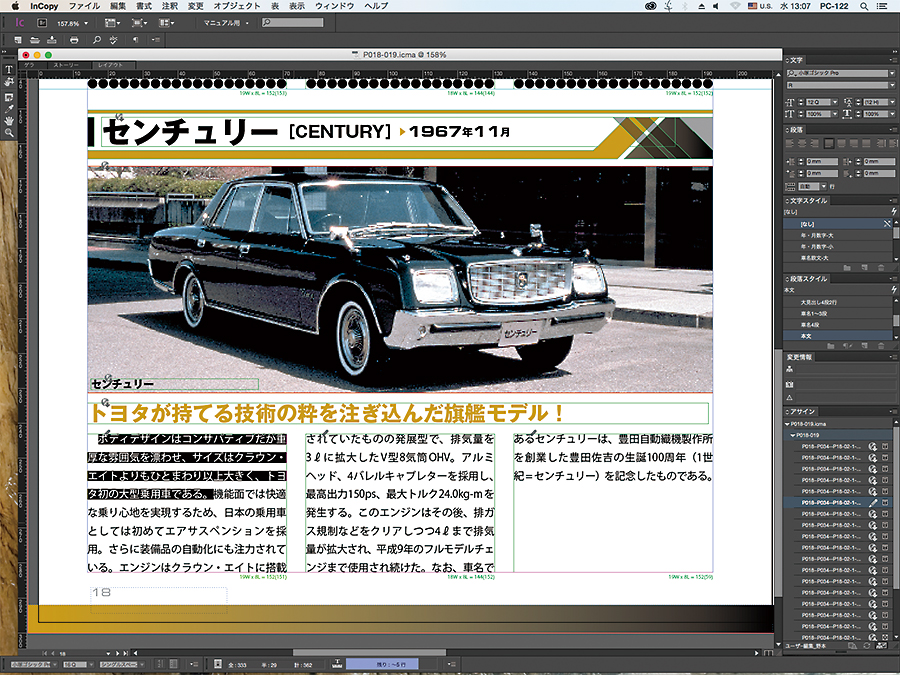Screen dimensions: 900x675
Task: Click the spell check icon in toolbar
Action: coord(113,40)
